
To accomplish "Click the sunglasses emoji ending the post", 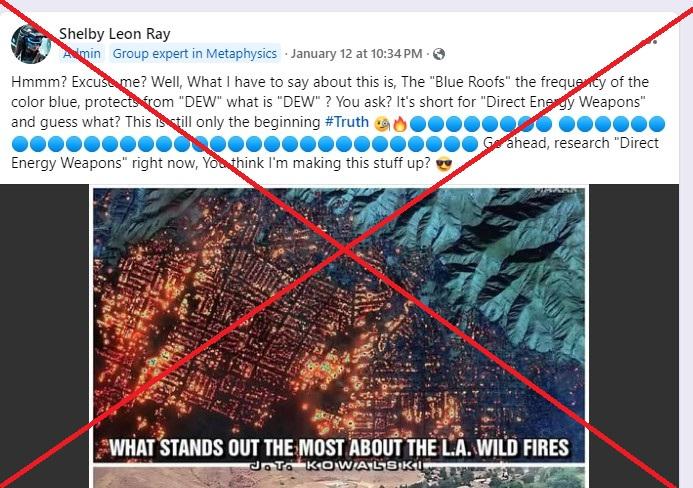I will [443, 164].
